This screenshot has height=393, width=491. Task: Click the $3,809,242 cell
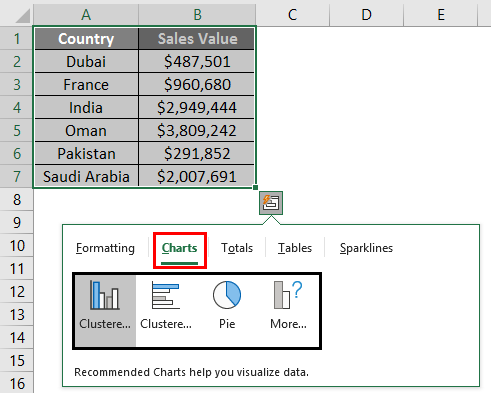[197, 131]
